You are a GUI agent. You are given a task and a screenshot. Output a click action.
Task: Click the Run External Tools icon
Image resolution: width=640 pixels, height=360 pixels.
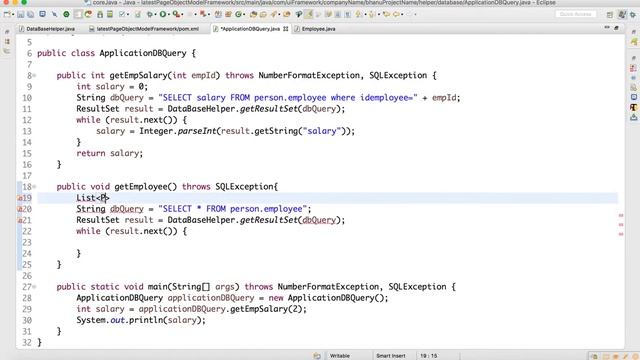click(x=176, y=14)
